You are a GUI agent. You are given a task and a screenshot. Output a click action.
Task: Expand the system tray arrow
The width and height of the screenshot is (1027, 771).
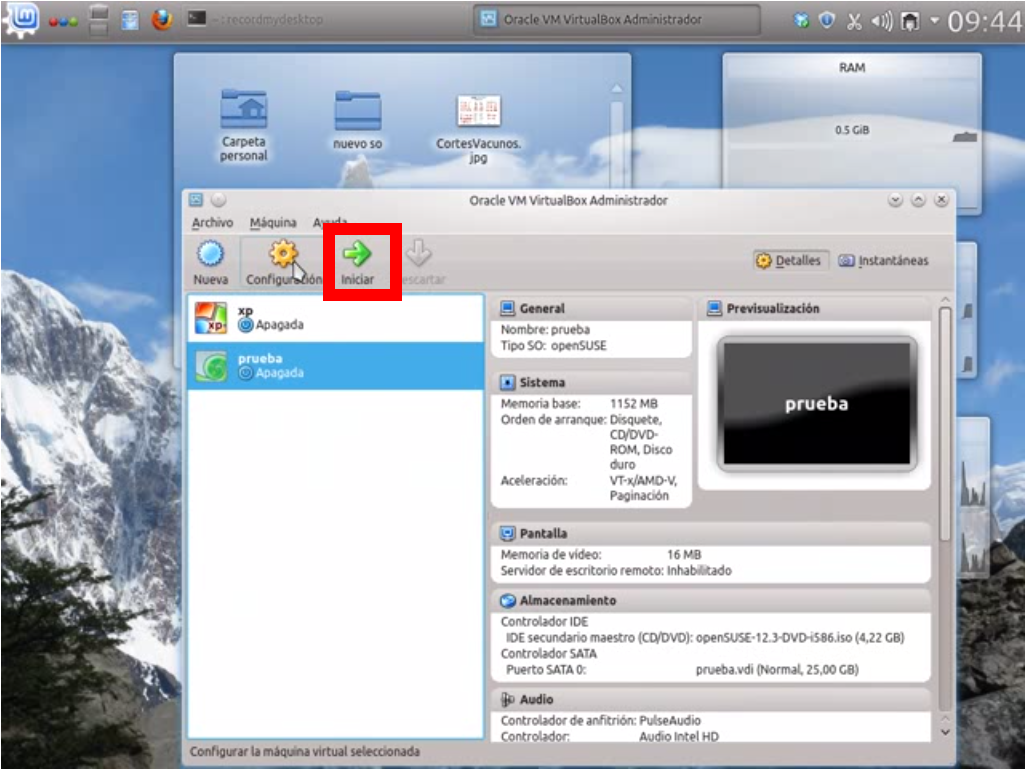tap(934, 21)
